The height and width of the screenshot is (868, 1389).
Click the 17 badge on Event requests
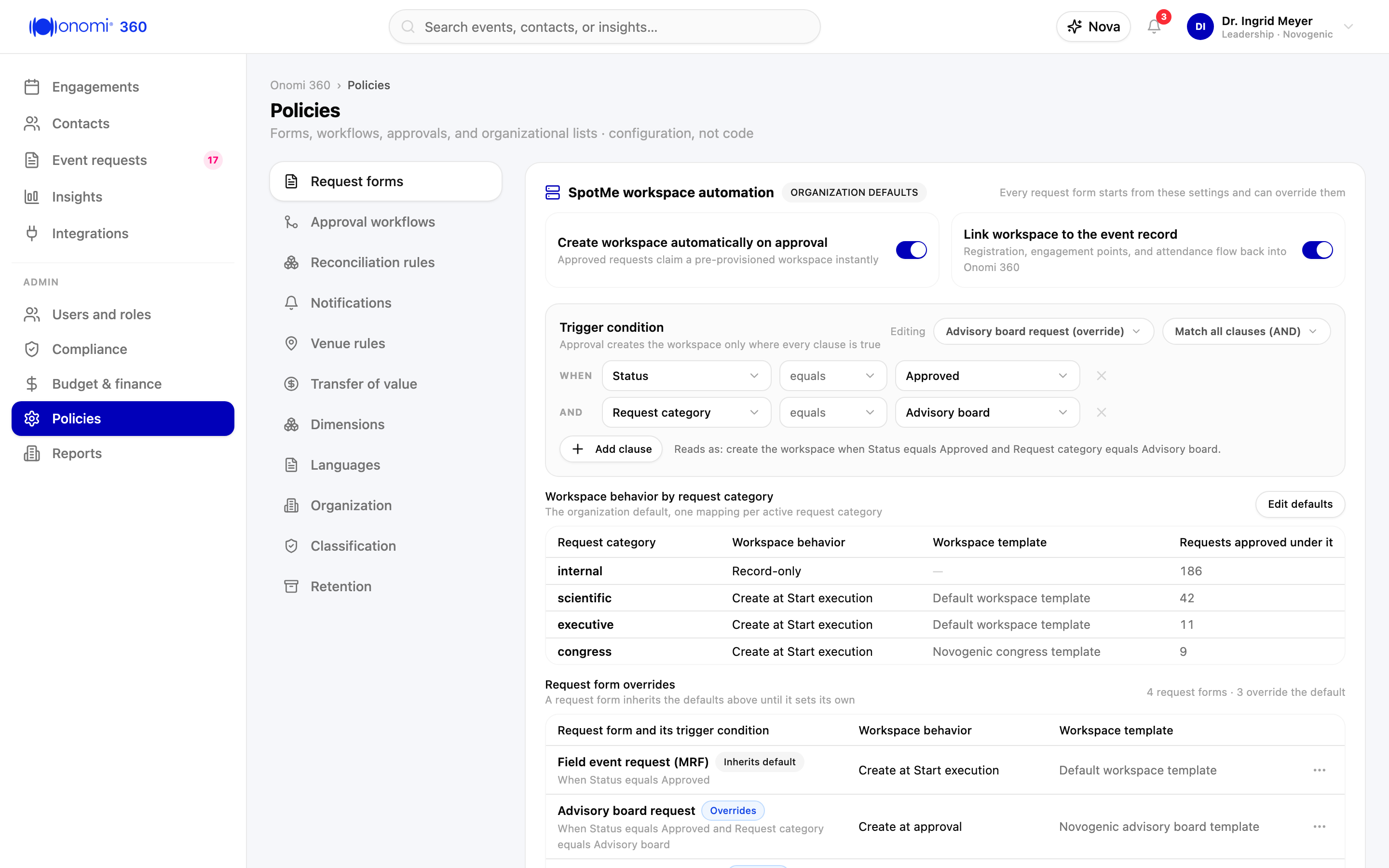pos(213,160)
